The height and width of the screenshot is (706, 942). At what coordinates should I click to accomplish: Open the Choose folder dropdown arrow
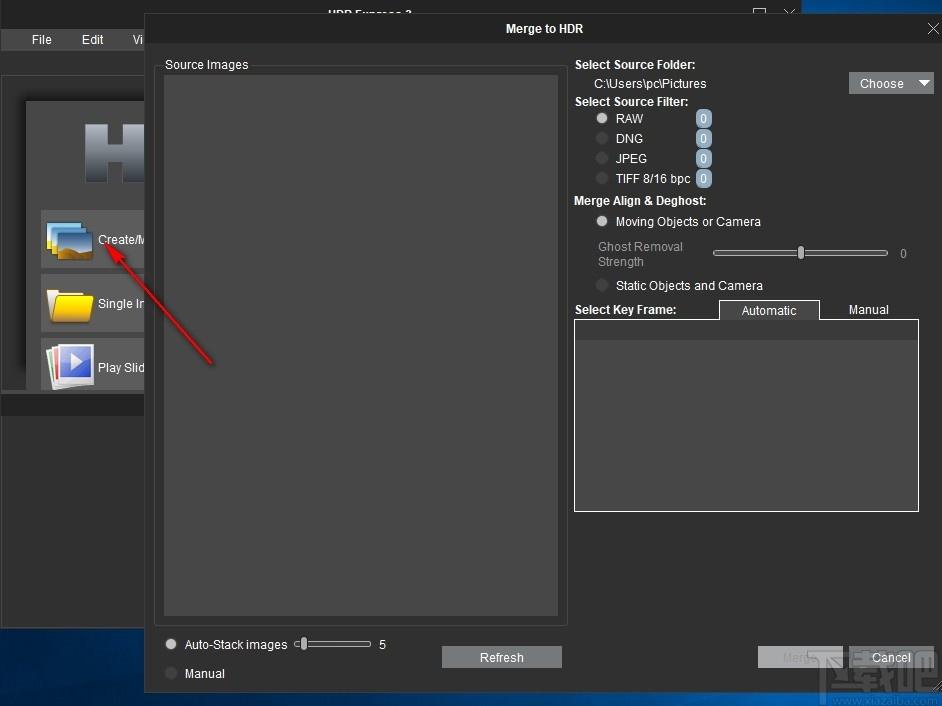click(x=925, y=83)
